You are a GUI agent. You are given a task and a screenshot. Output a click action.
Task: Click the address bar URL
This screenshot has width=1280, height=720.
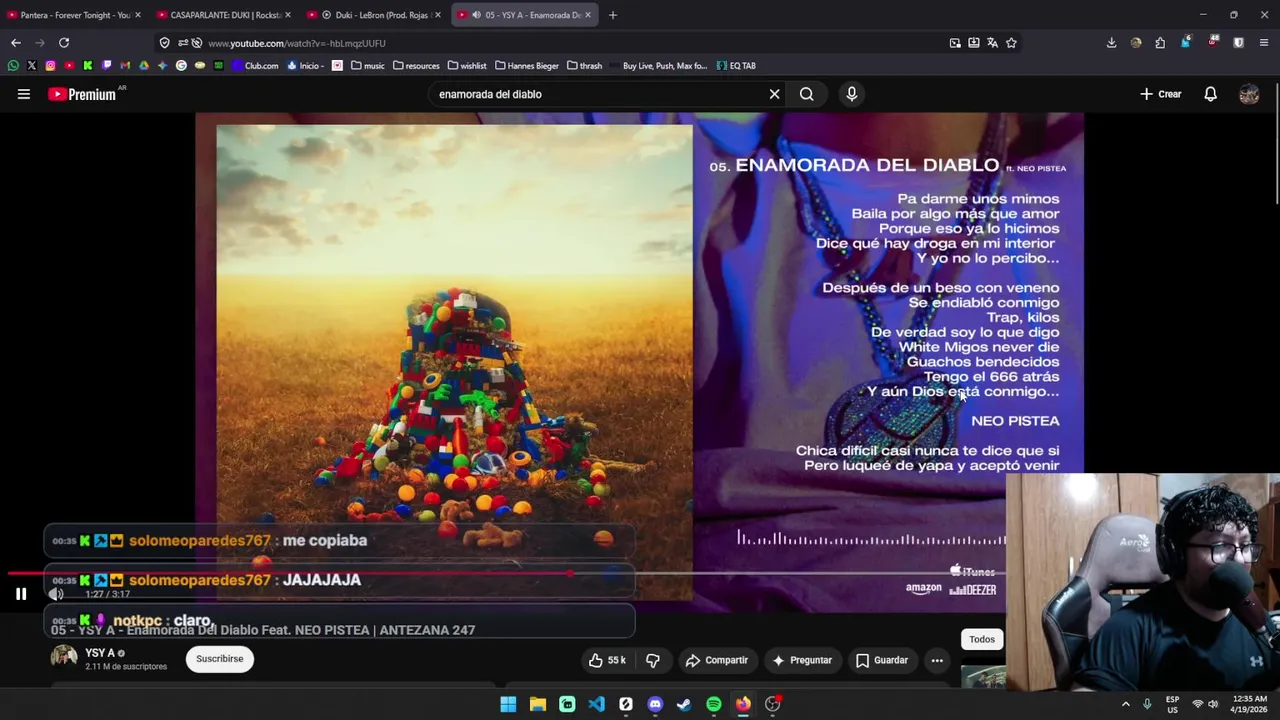click(x=296, y=43)
